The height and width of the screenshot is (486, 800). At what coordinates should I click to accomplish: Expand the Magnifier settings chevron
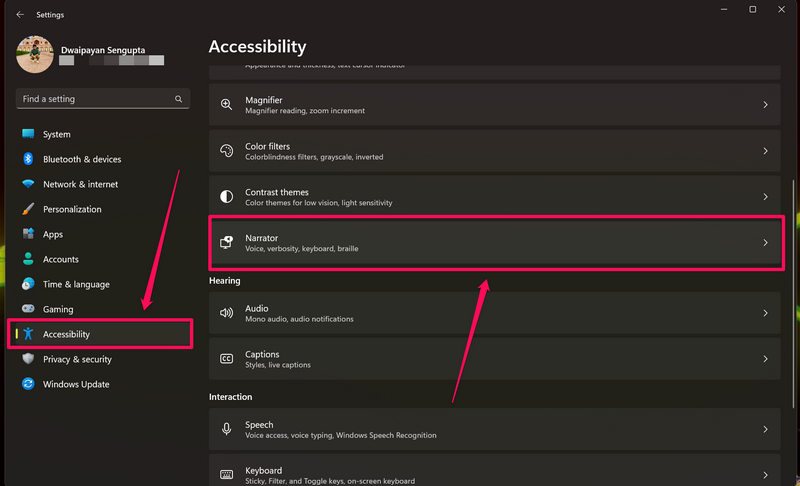coord(765,105)
